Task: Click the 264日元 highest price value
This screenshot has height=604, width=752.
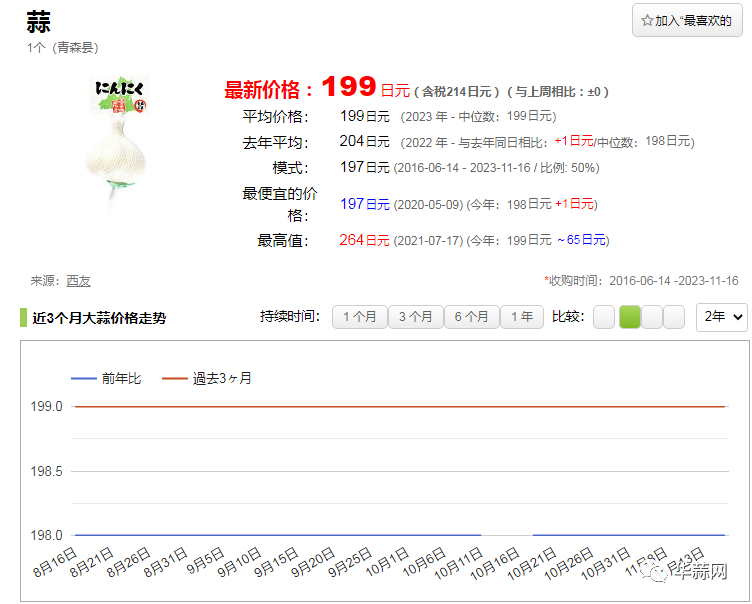Action: tap(364, 240)
